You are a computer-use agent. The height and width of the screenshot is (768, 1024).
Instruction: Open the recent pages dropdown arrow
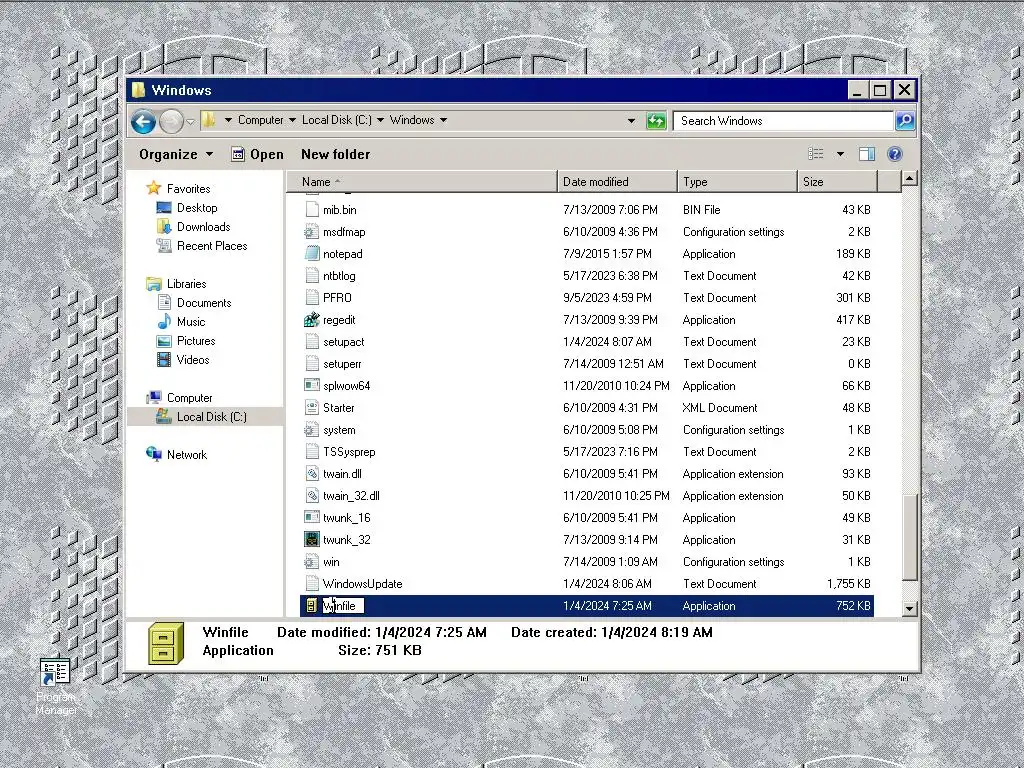pos(190,121)
